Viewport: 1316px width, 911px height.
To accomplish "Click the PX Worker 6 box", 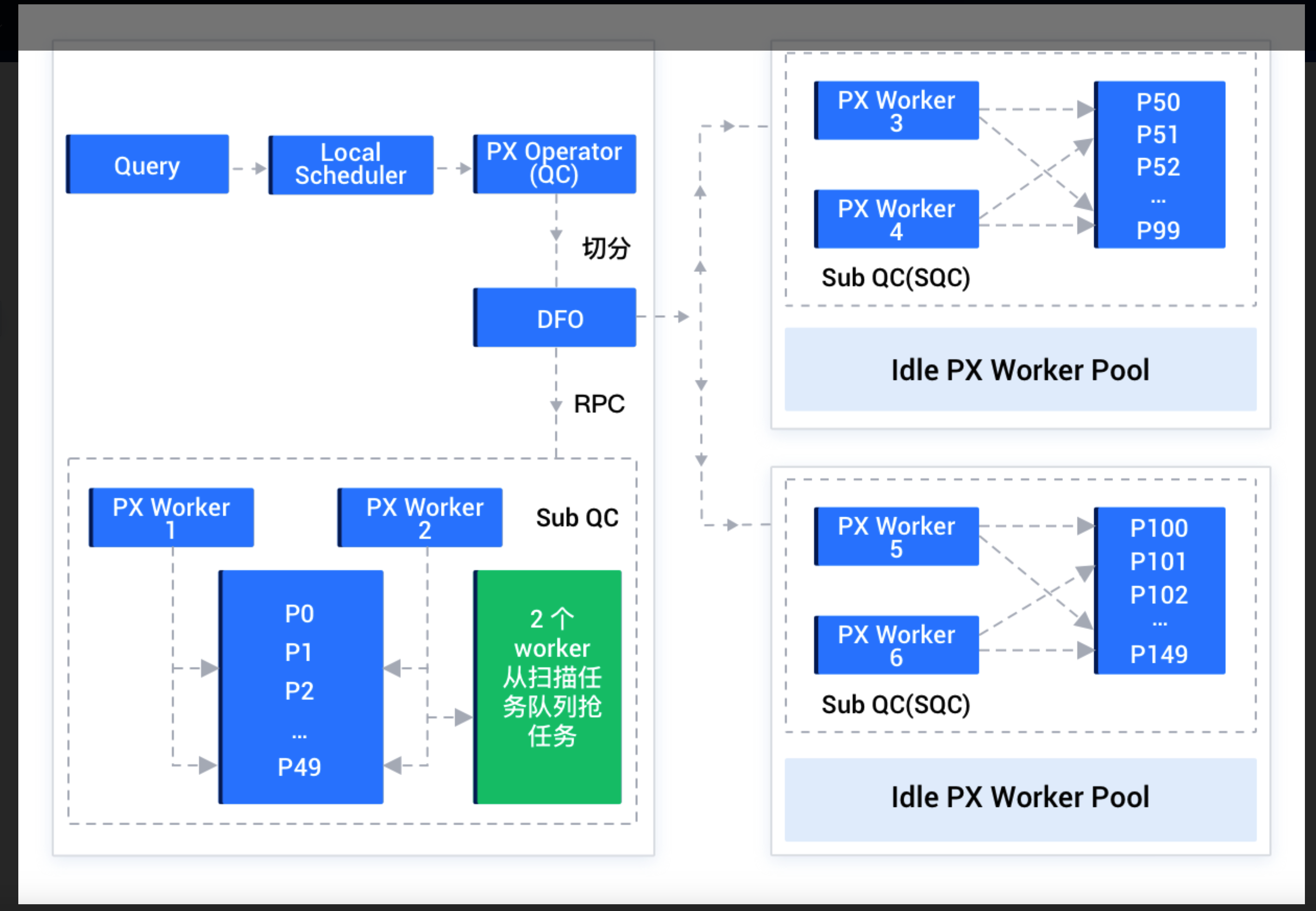I will (896, 645).
